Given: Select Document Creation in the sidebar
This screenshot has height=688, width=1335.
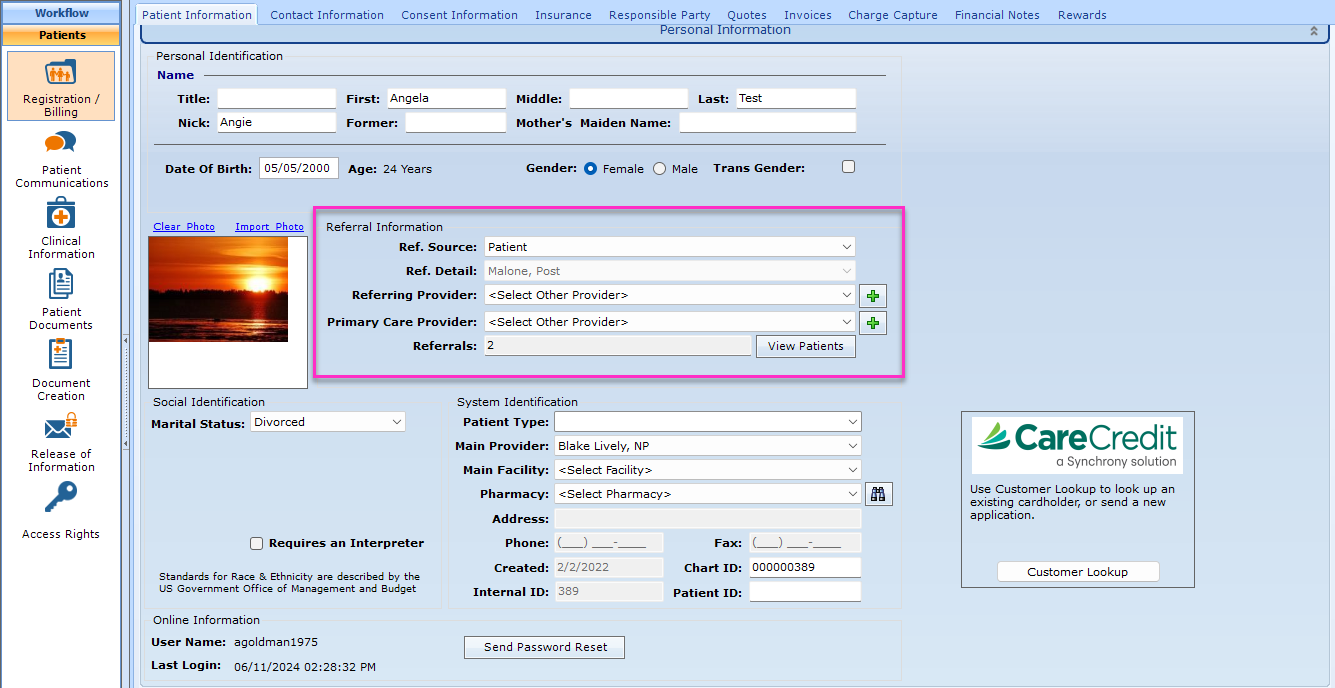Looking at the screenshot, I should (60, 368).
